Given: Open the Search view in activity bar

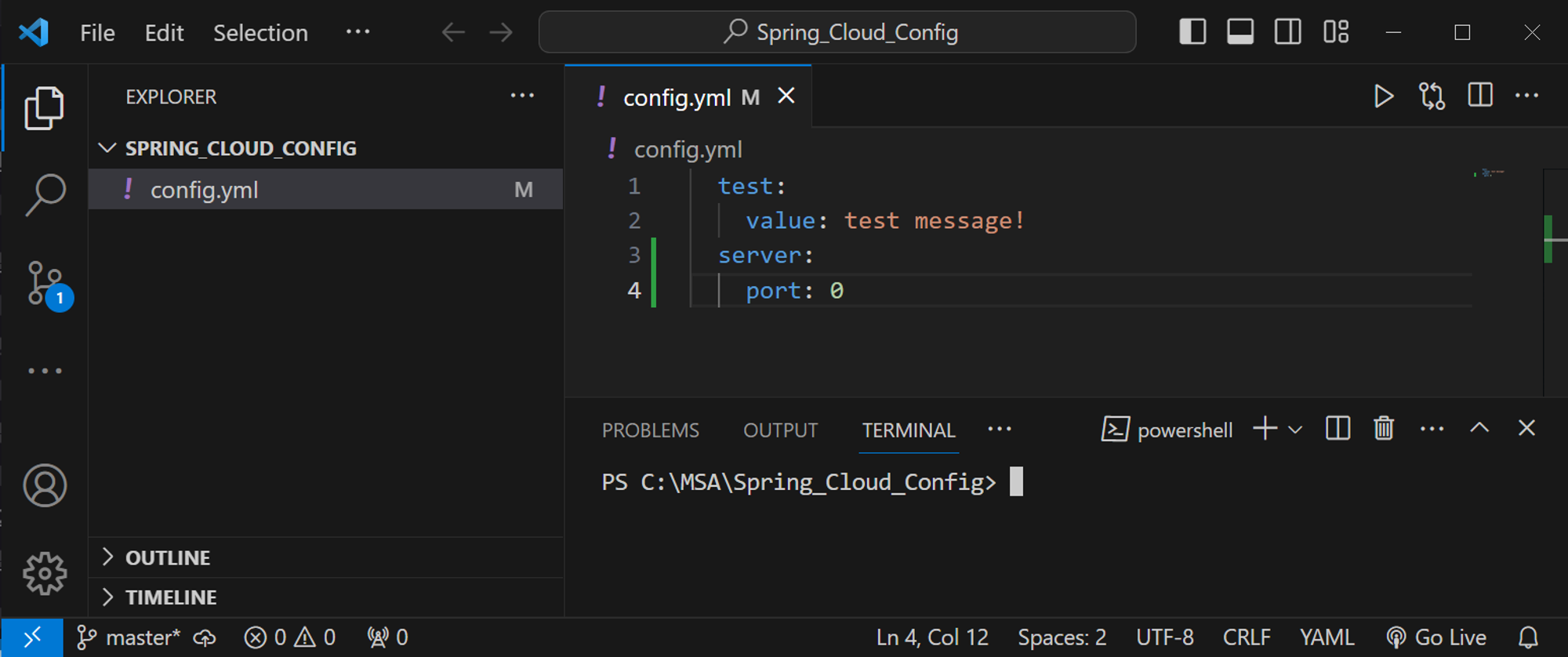Looking at the screenshot, I should click(45, 194).
